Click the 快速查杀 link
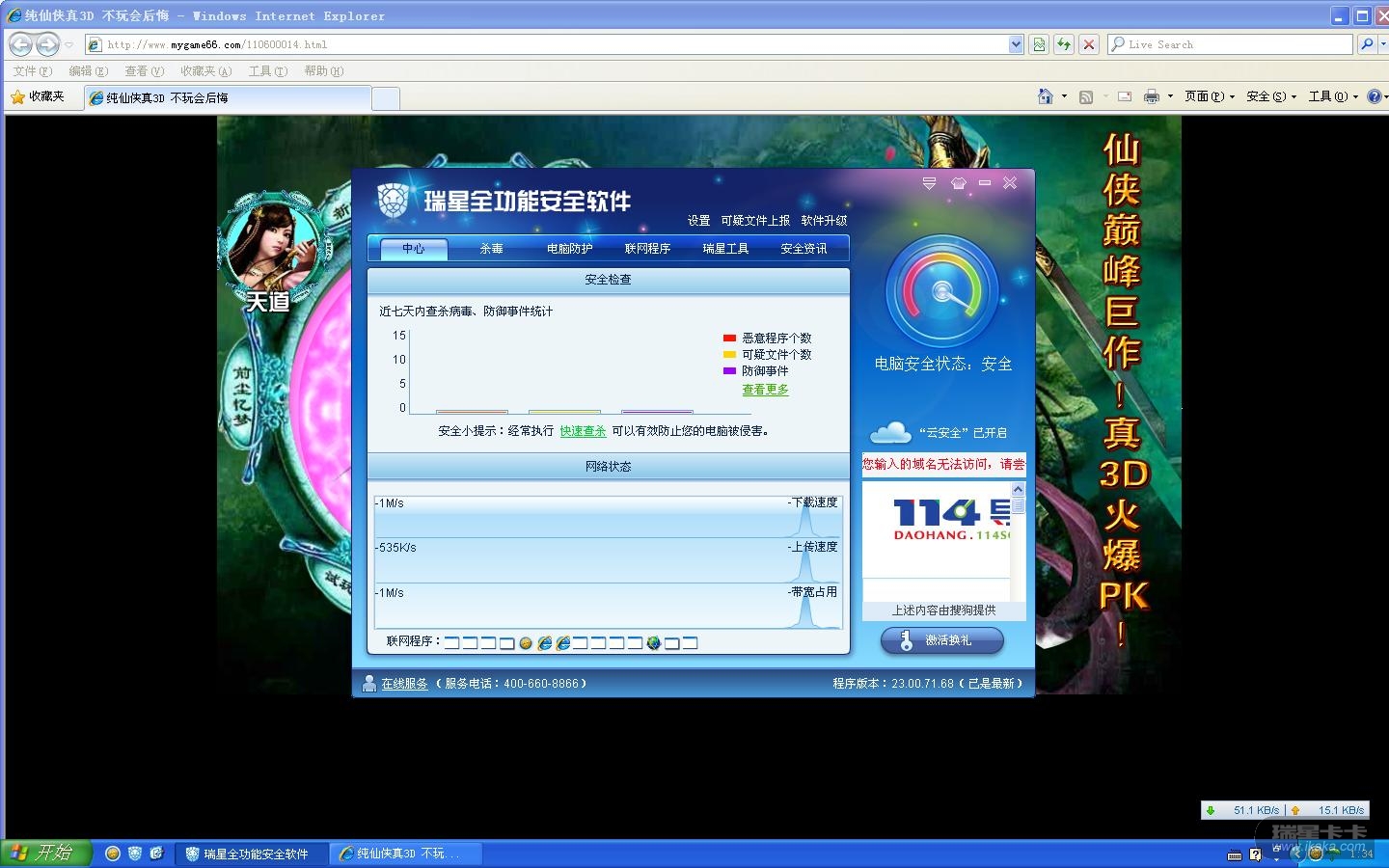The width and height of the screenshot is (1389, 868). point(583,431)
